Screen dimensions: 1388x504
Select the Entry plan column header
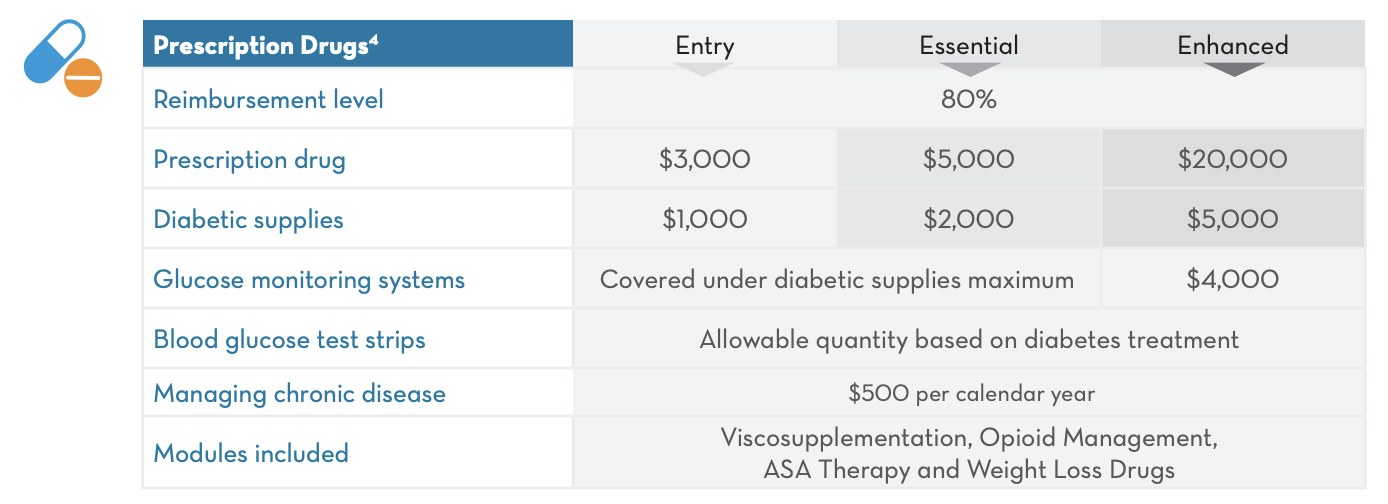(705, 45)
